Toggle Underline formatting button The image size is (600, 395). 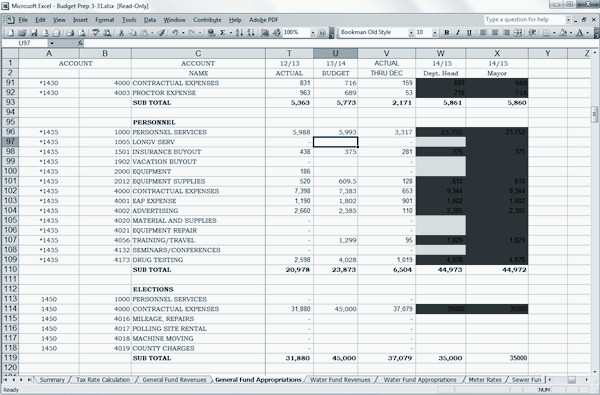click(x=469, y=33)
